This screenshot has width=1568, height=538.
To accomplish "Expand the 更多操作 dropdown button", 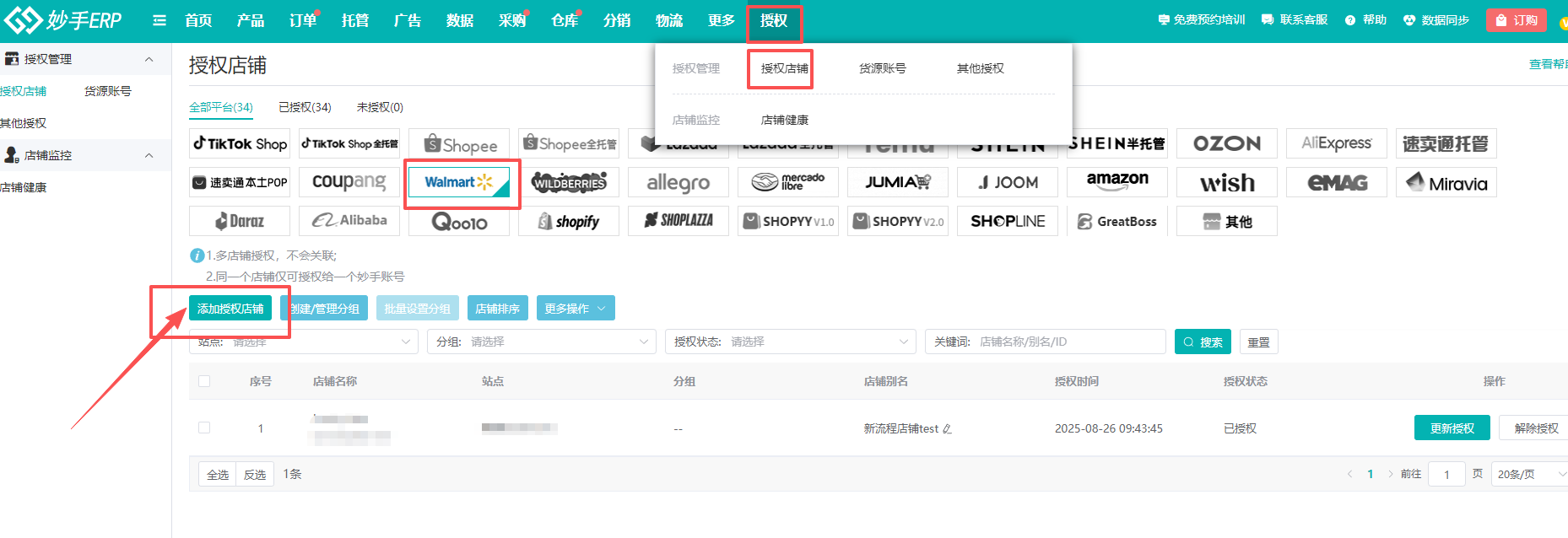I will [x=576, y=309].
